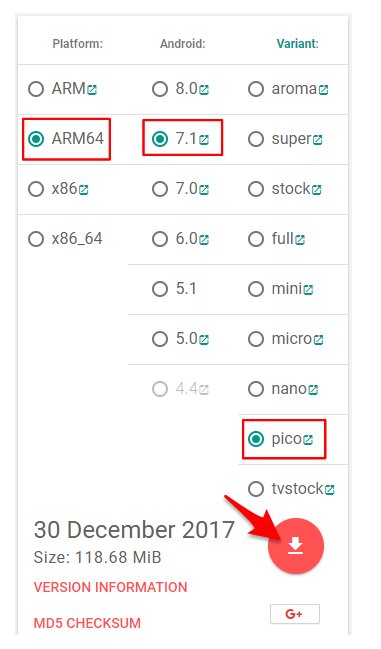Select Android 5.1 radio option
The width and height of the screenshot is (381, 649).
click(160, 289)
